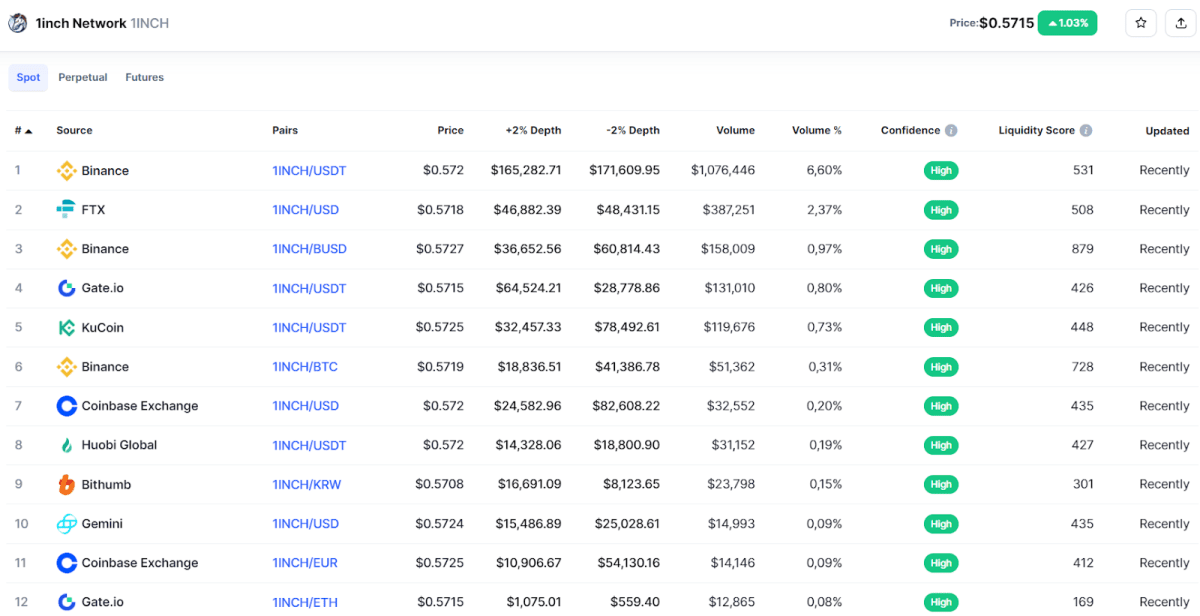Open the Confidence info tooltip icon
Image resolution: width=1200 pixels, height=616 pixels.
point(951,131)
